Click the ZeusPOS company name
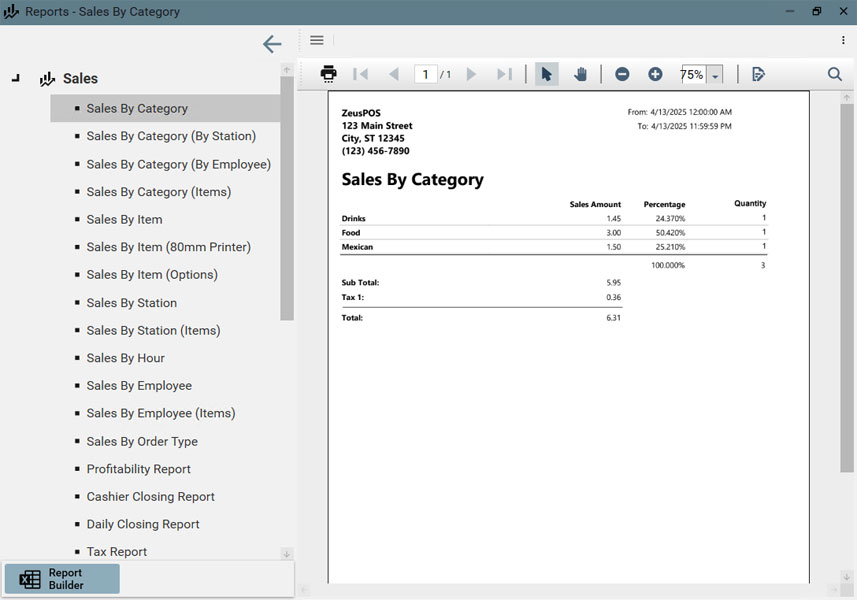 361,113
